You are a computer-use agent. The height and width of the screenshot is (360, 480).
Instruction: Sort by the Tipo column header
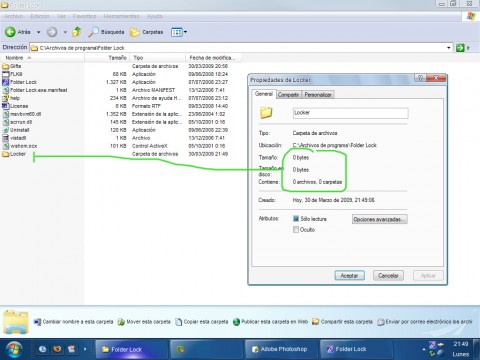[x=157, y=58]
